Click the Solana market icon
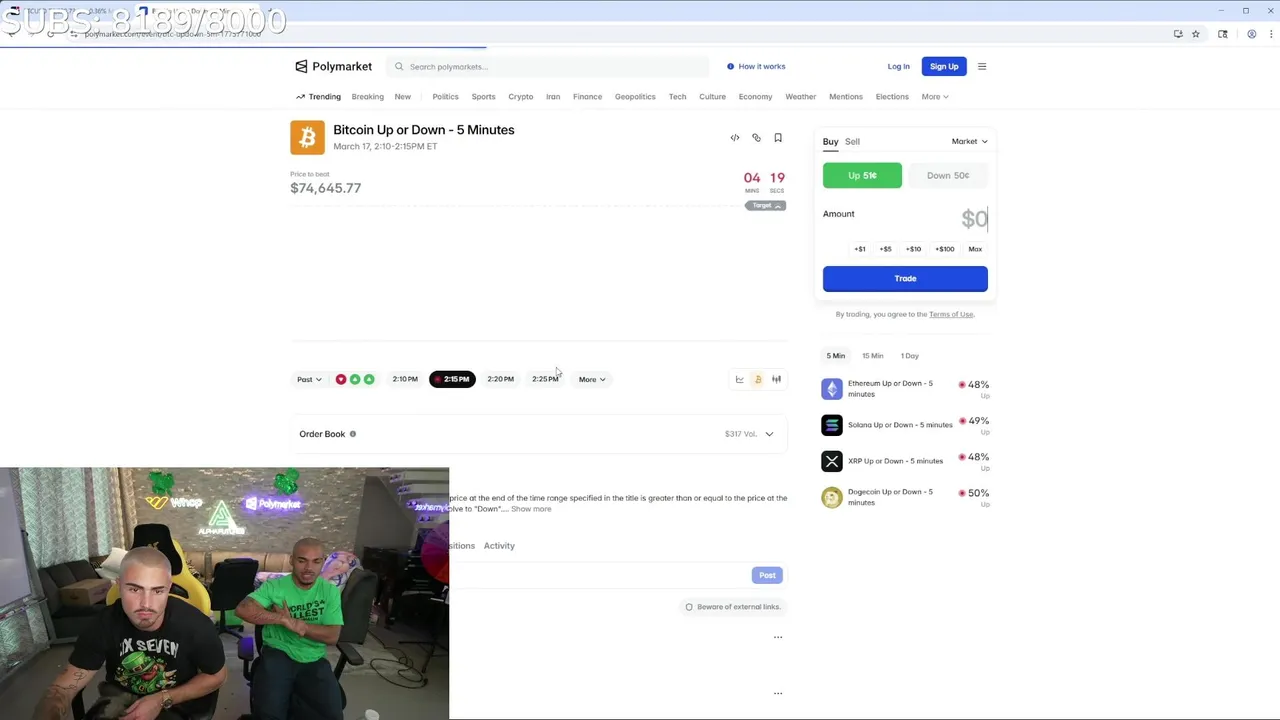 click(x=832, y=425)
